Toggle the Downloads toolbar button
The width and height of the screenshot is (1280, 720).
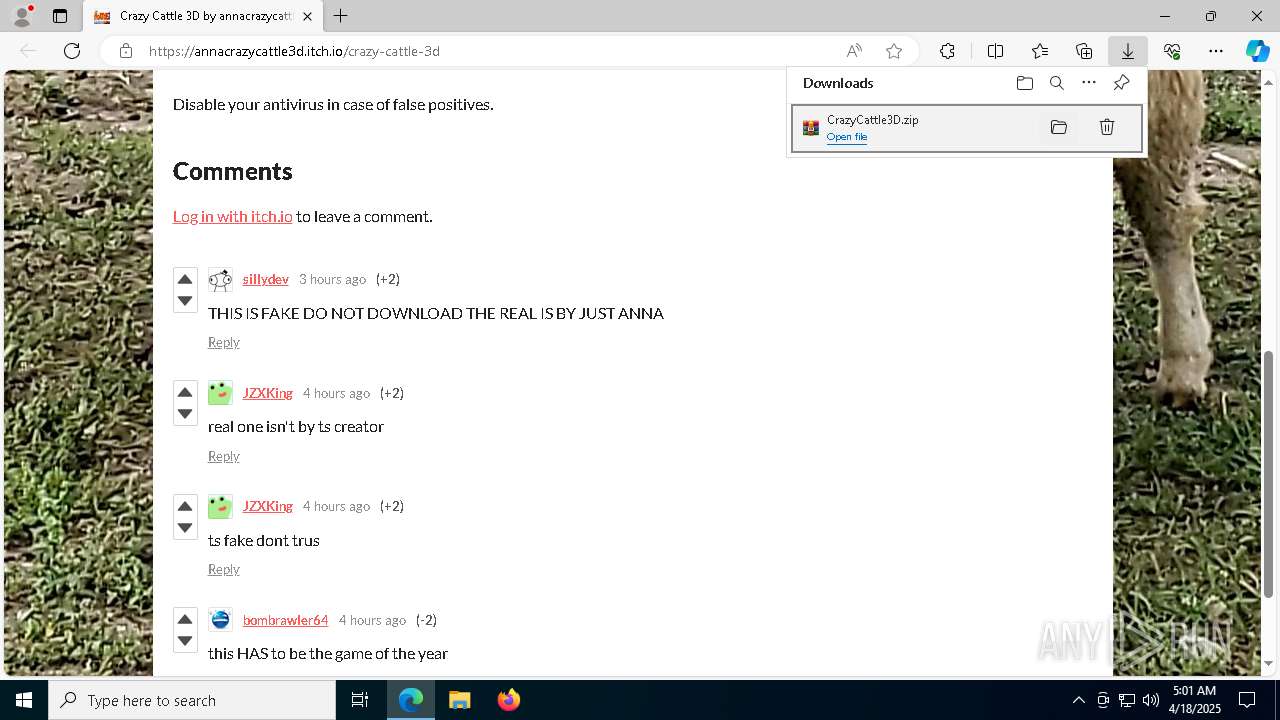pos(1127,51)
